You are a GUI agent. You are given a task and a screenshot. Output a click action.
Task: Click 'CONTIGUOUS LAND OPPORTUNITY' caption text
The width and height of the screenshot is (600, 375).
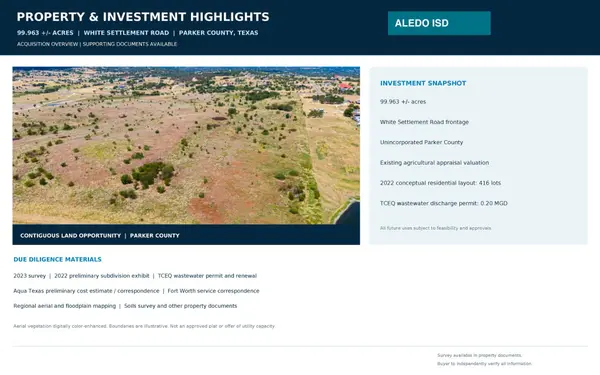point(70,236)
